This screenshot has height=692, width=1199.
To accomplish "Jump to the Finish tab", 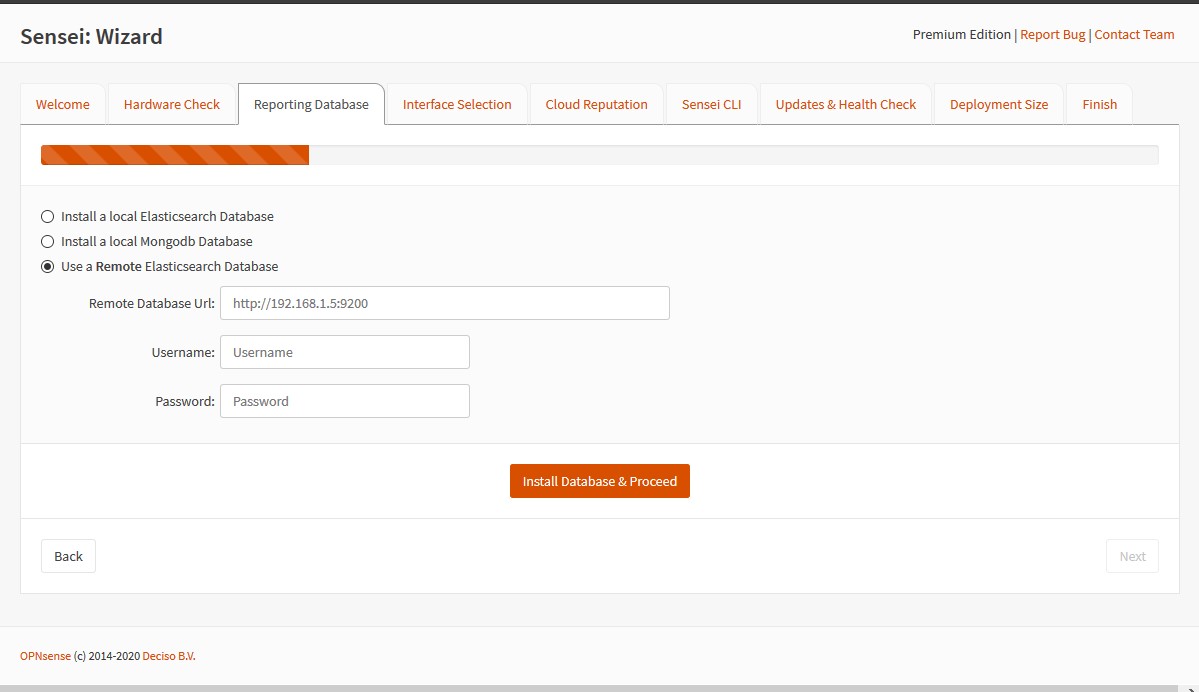I will [1099, 103].
